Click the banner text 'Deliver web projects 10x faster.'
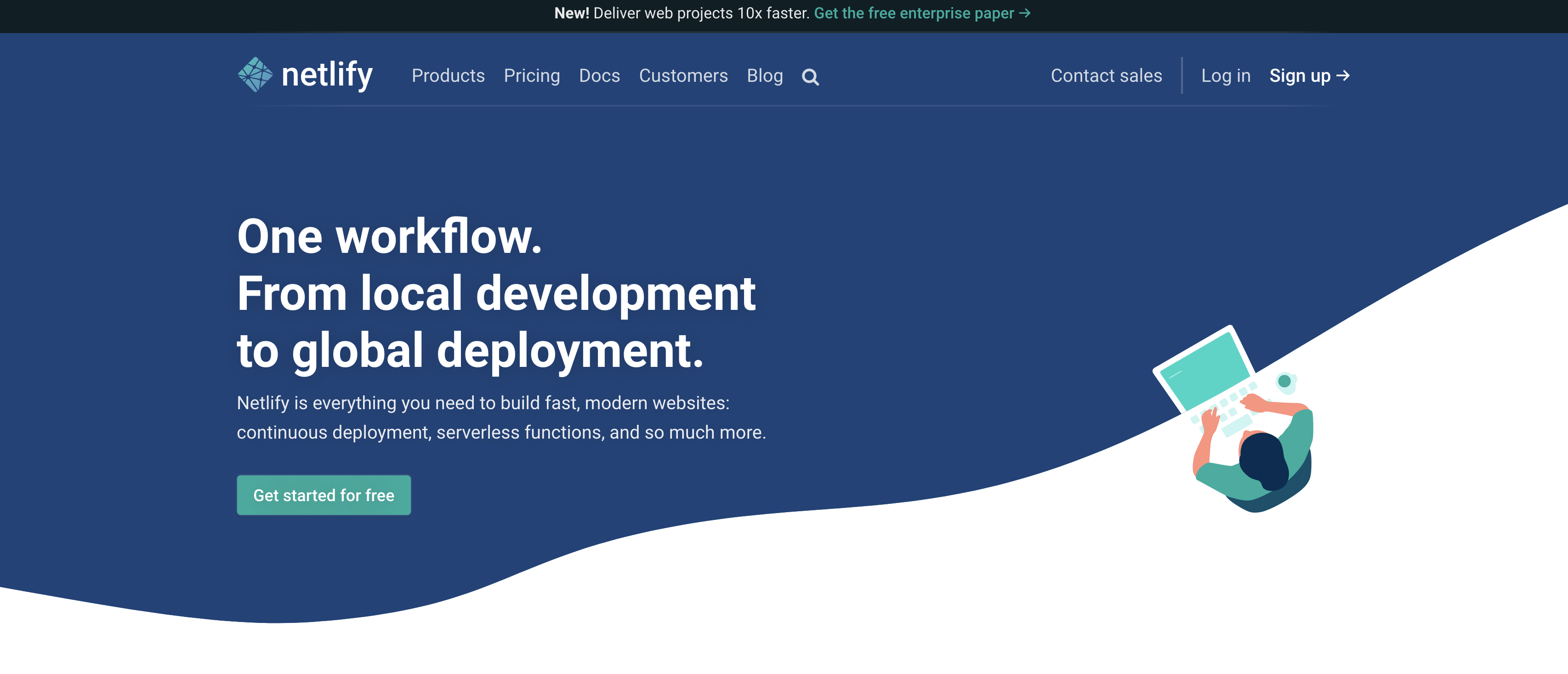The image size is (1568, 674). click(x=701, y=13)
